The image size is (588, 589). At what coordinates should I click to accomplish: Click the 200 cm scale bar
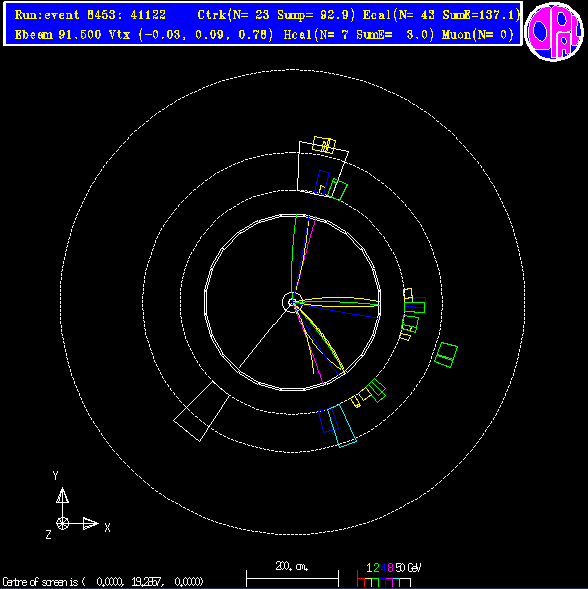click(292, 574)
